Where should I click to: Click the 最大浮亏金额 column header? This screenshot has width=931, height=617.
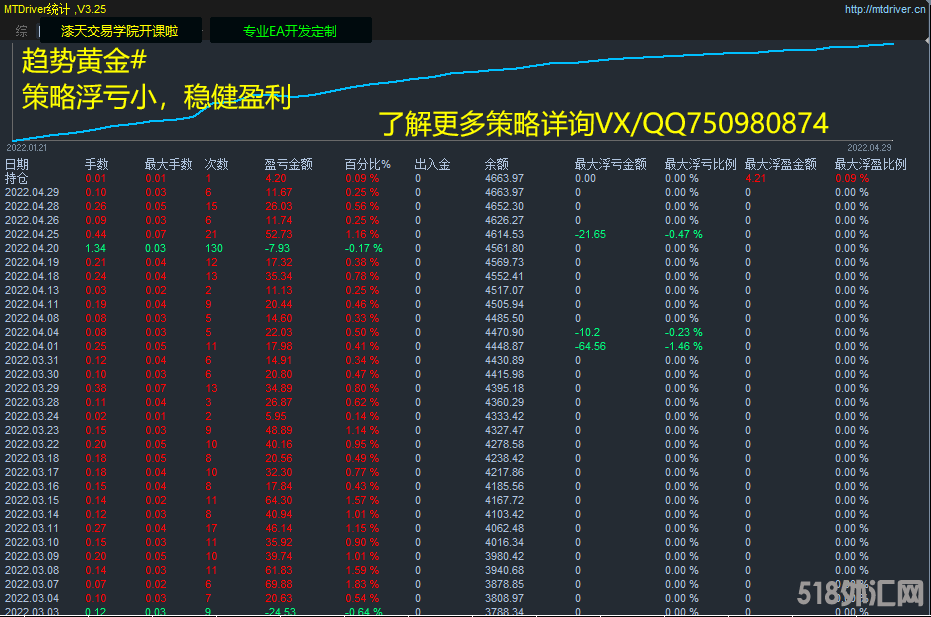(x=610, y=164)
